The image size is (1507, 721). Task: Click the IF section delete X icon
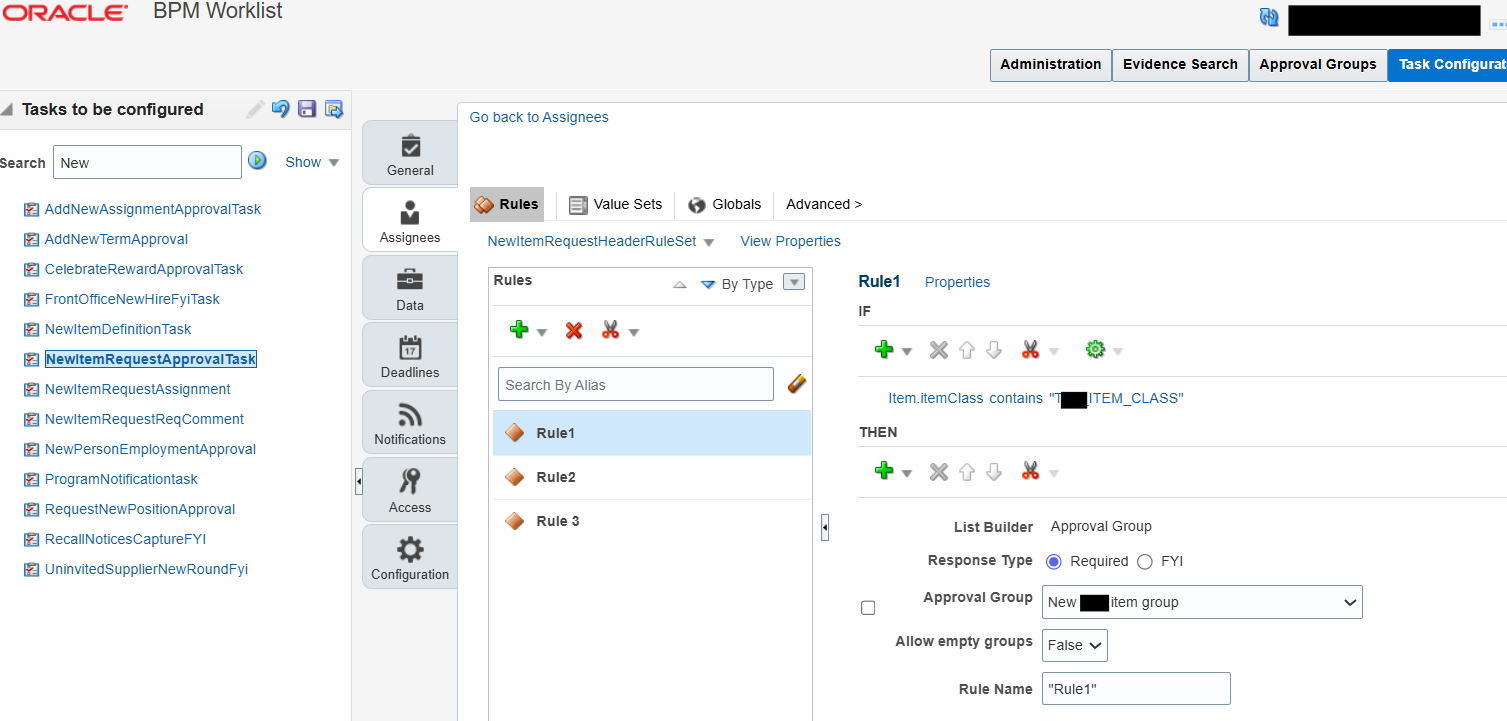coord(938,350)
